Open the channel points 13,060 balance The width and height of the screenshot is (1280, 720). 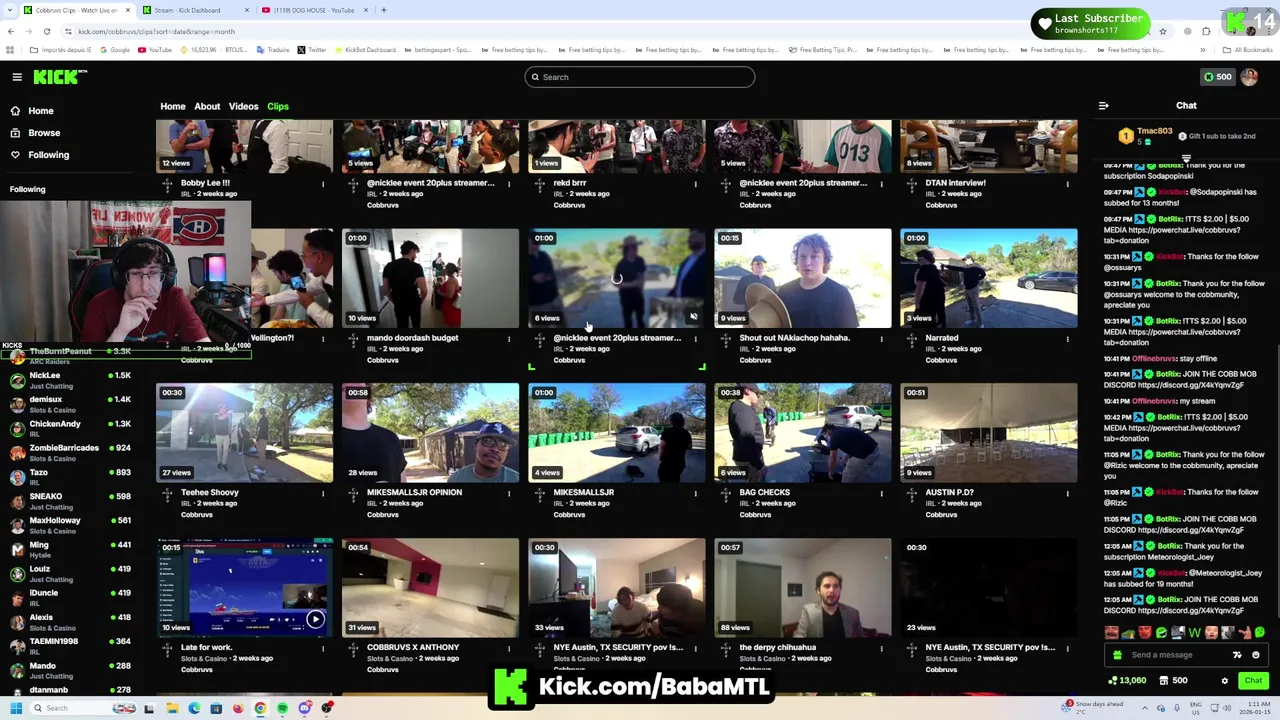pyautogui.click(x=1128, y=681)
